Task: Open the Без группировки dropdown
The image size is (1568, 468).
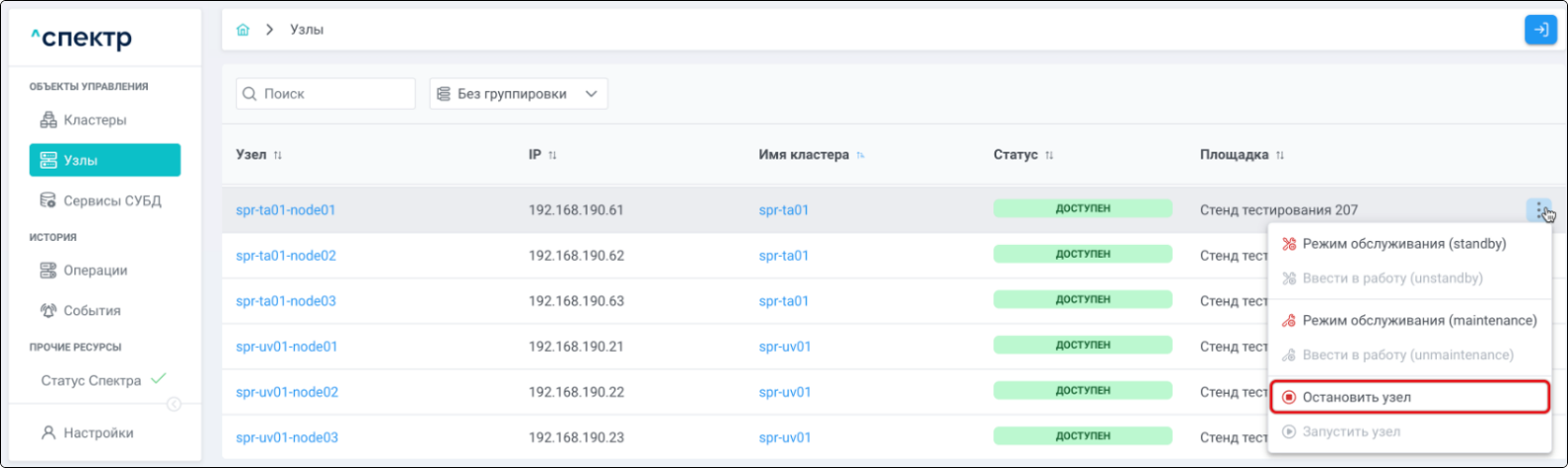Action: pyautogui.click(x=519, y=93)
